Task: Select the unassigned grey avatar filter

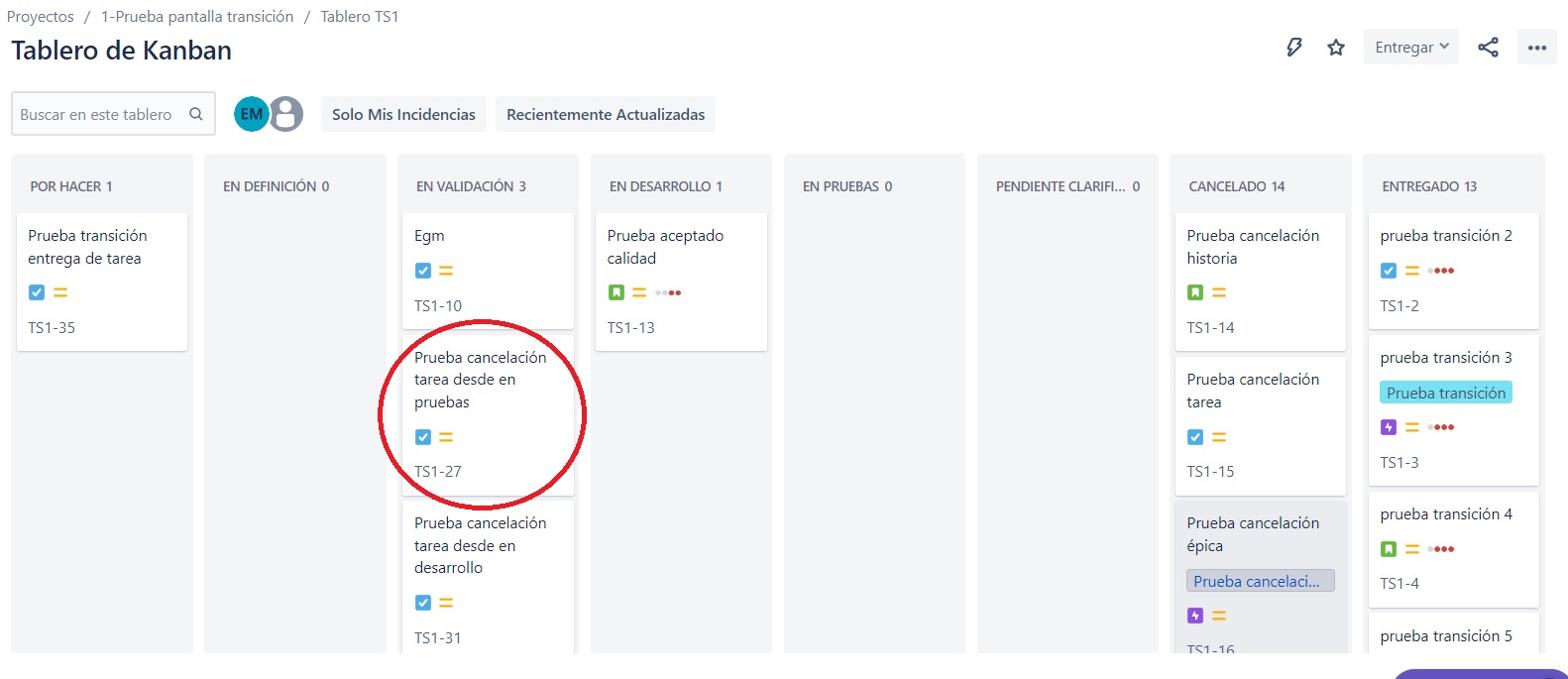Action: point(286,114)
